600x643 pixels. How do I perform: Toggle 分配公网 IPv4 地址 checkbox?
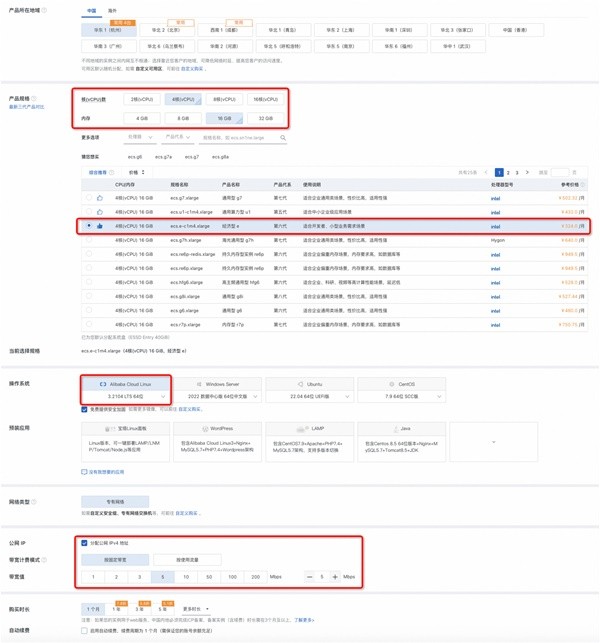(x=84, y=543)
